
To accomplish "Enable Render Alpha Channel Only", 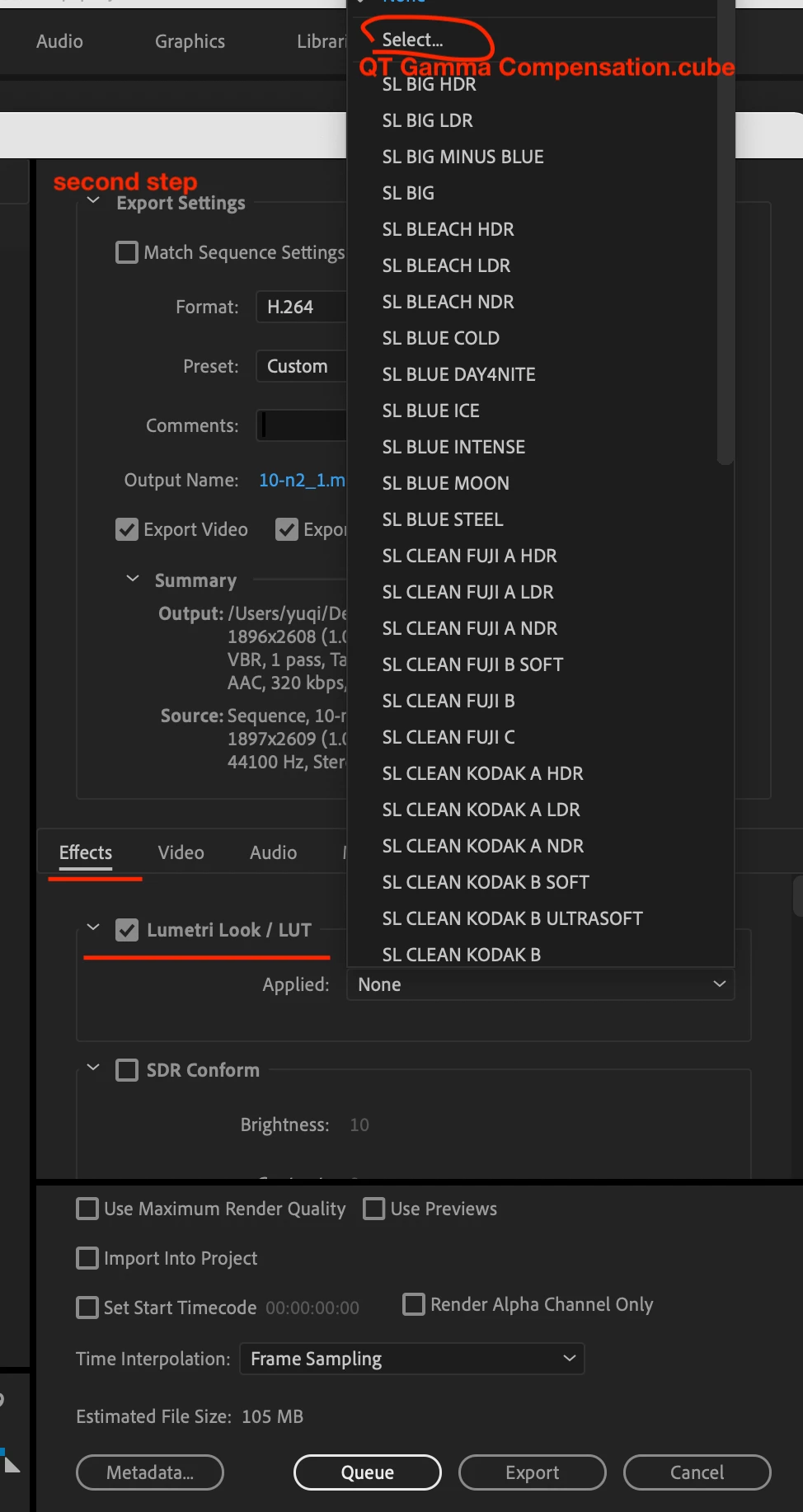I will [x=413, y=1304].
